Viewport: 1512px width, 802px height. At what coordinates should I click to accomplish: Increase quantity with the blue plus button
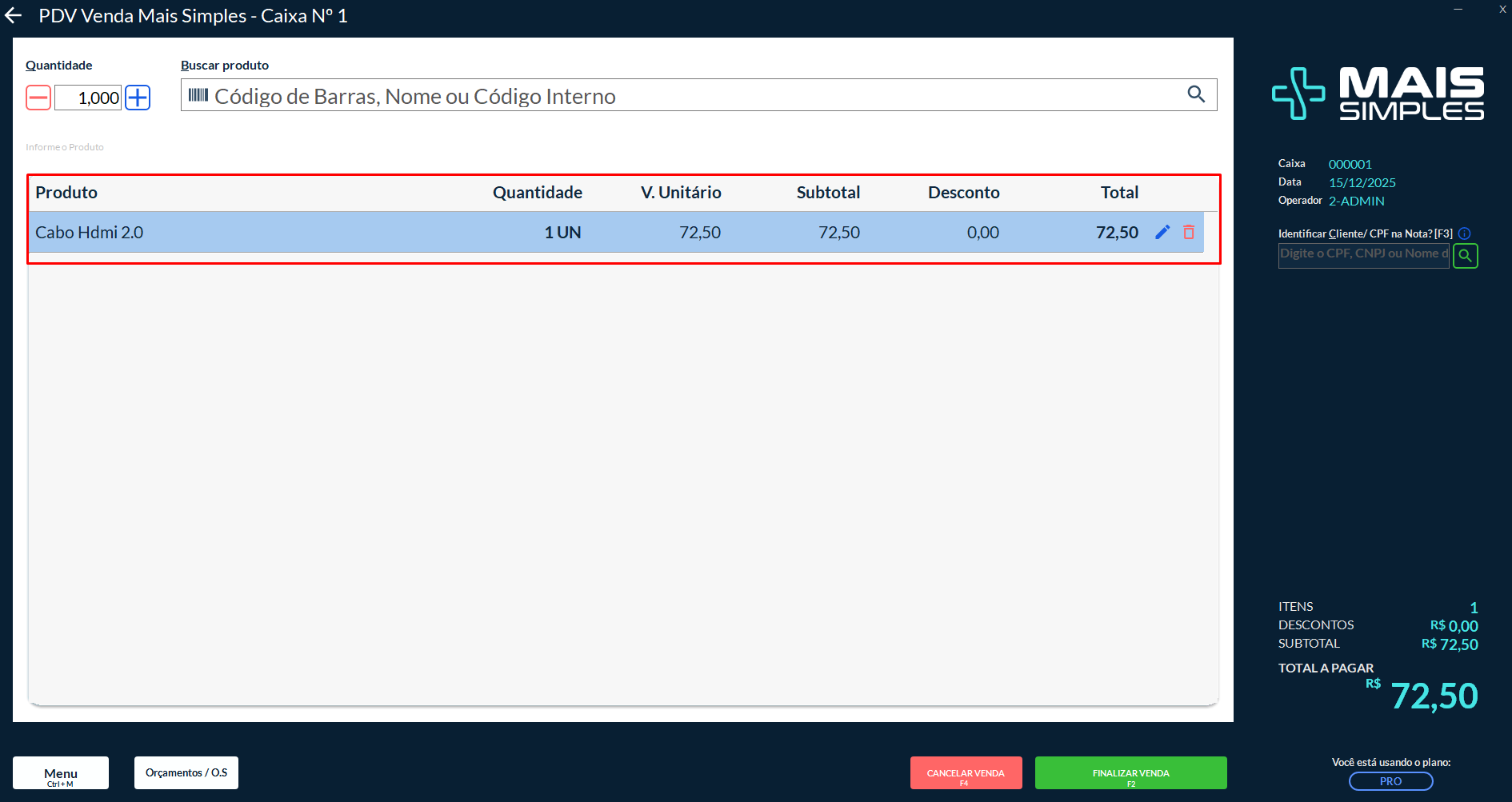click(138, 98)
